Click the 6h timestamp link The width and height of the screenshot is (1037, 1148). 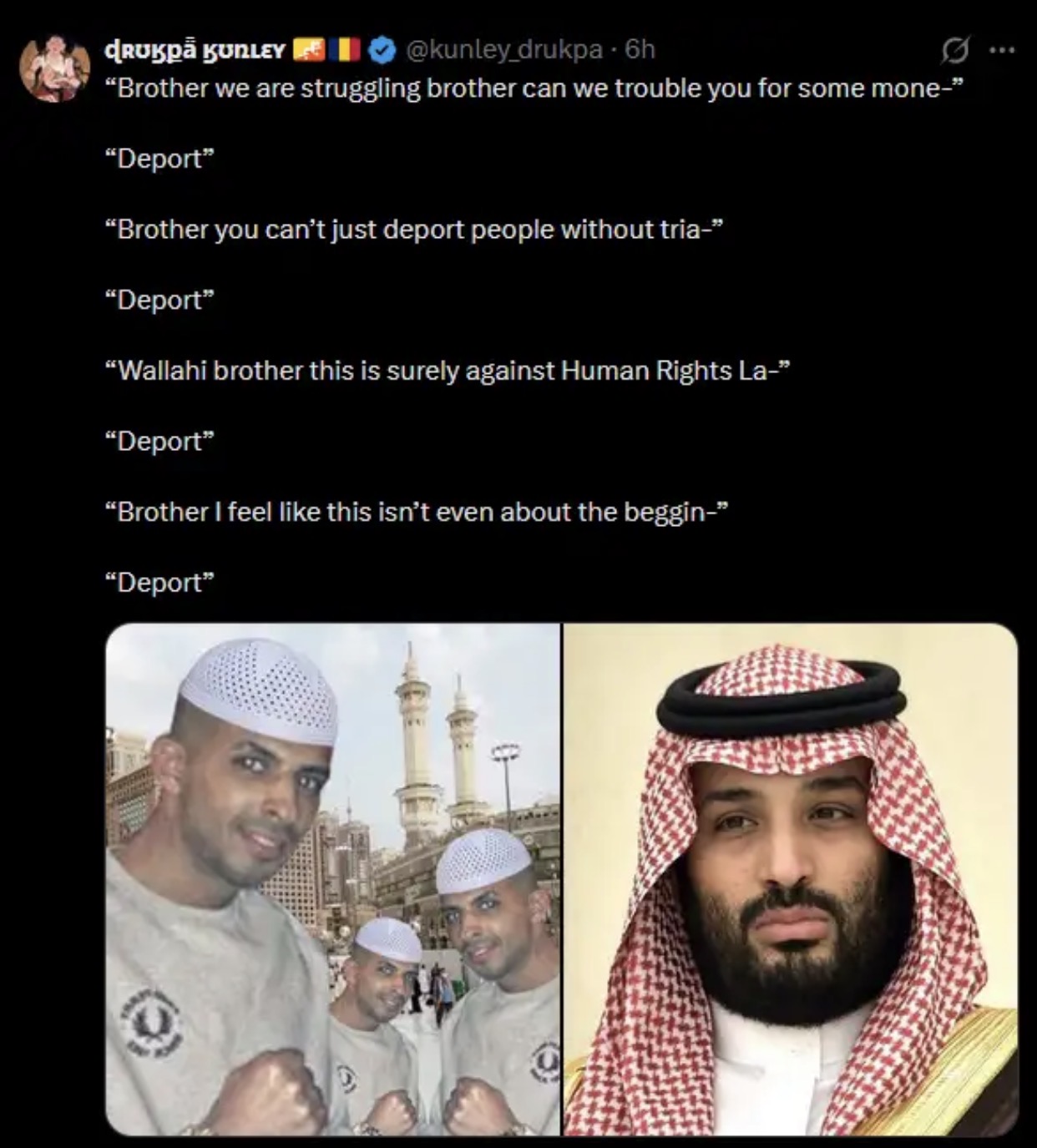click(640, 50)
